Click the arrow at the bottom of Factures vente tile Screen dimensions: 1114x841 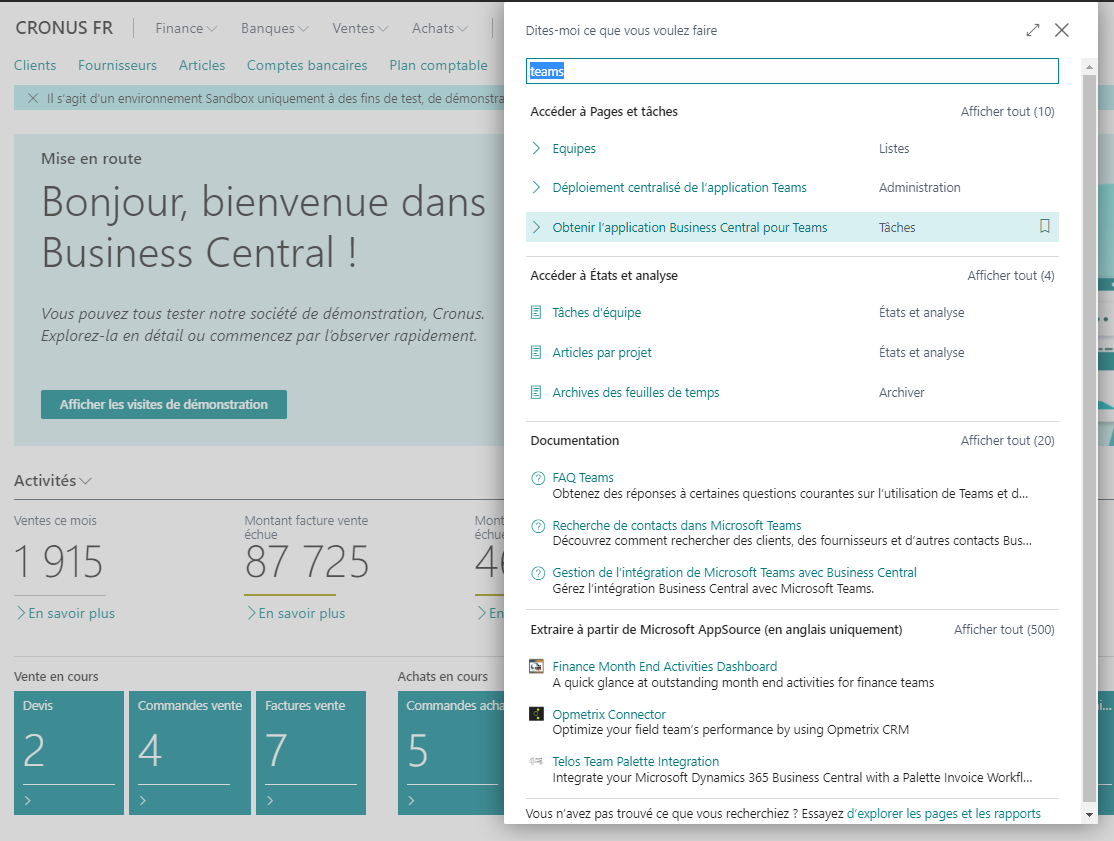pyautogui.click(x=270, y=801)
